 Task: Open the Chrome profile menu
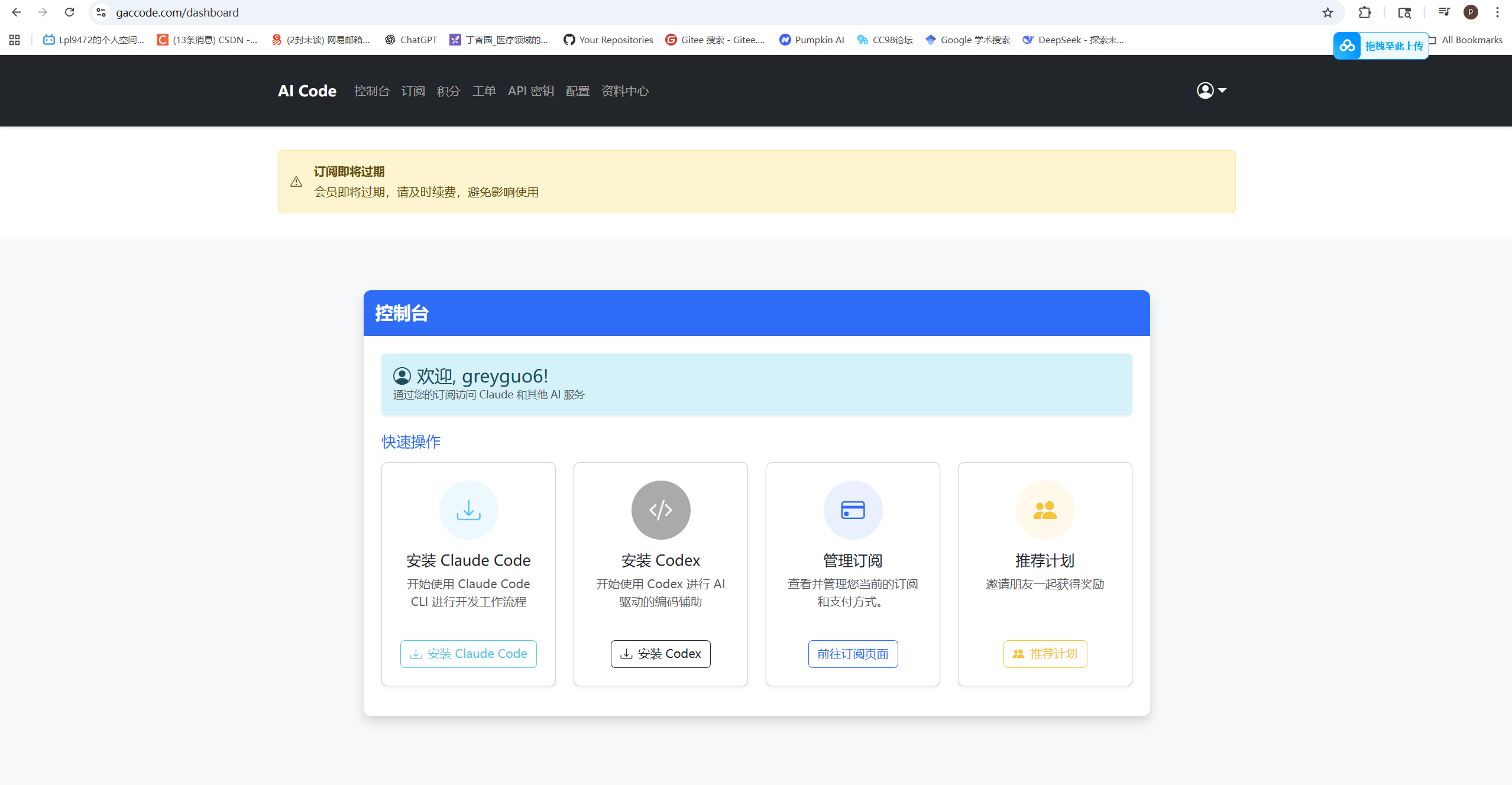(1470, 12)
